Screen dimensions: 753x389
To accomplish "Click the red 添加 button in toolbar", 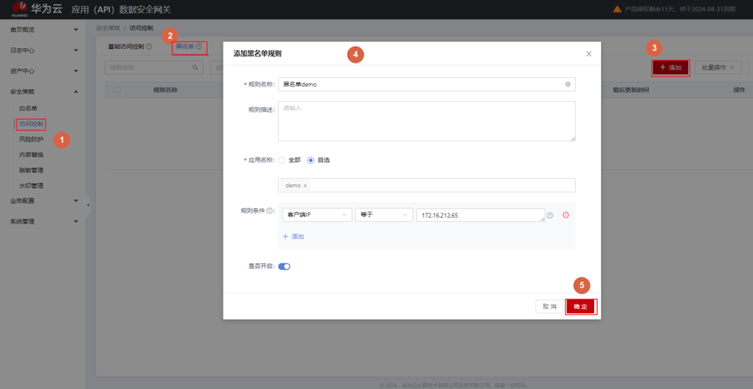I will point(671,68).
